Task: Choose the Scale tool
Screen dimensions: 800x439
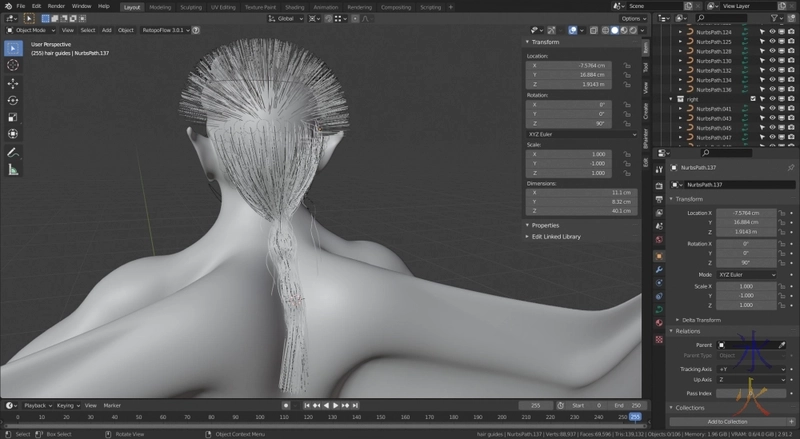Action: [13, 117]
